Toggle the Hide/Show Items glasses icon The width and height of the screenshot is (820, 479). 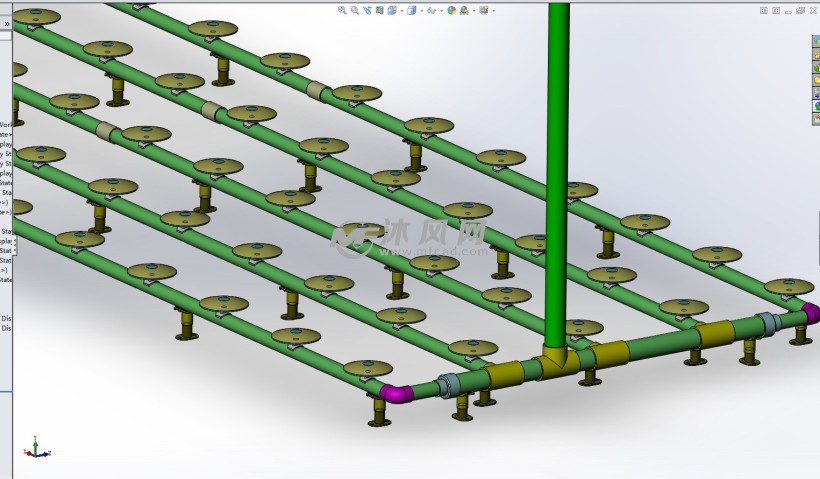[x=431, y=10]
